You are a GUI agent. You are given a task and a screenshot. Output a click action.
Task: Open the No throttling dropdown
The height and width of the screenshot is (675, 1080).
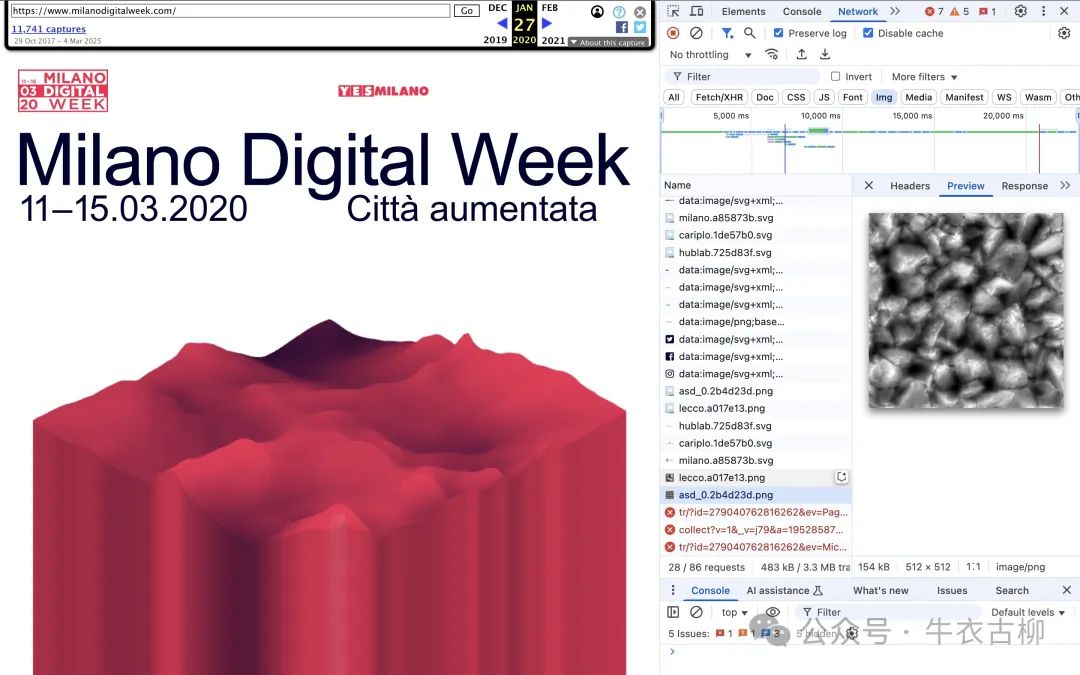point(710,54)
